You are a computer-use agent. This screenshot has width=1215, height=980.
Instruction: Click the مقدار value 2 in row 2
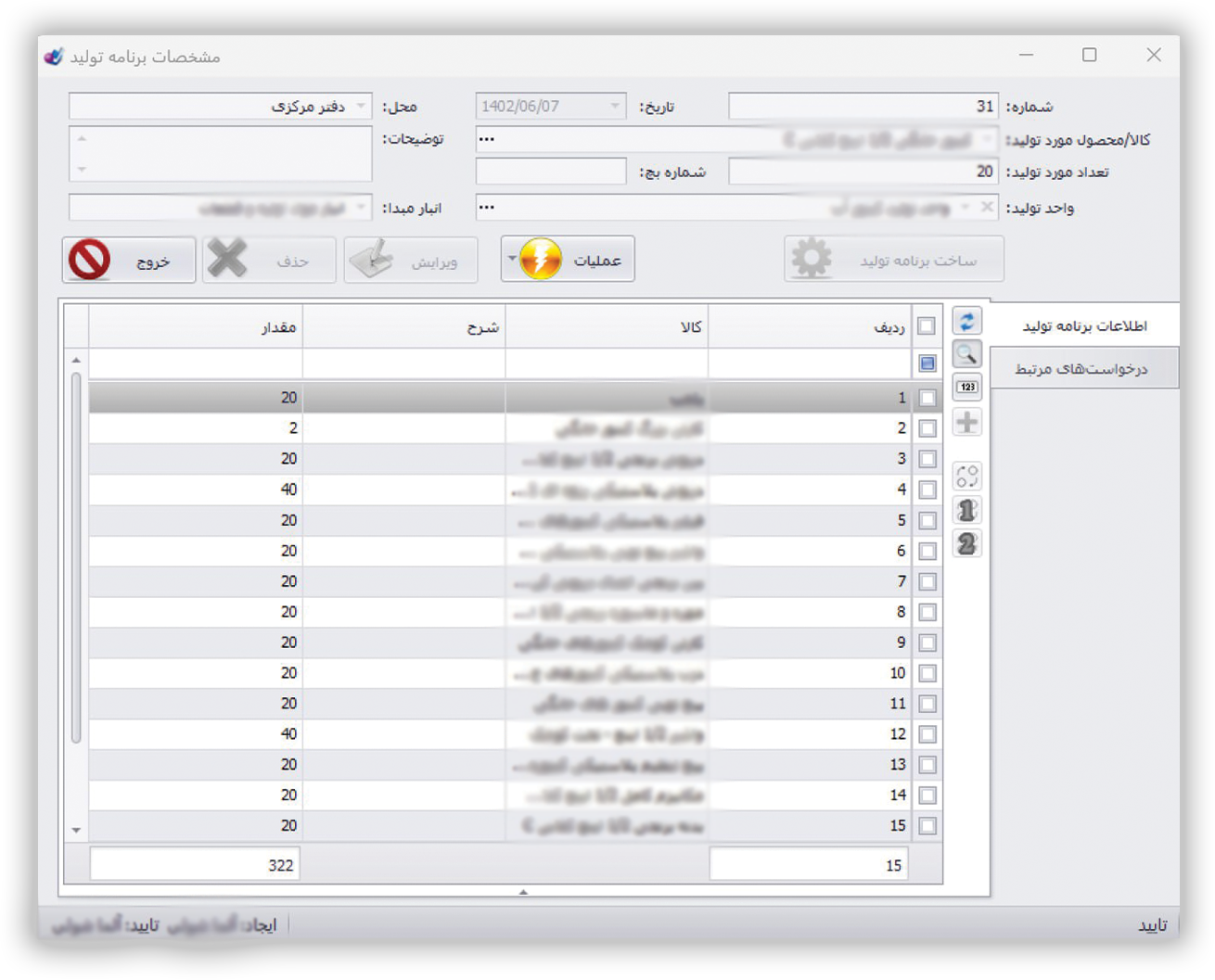196,428
